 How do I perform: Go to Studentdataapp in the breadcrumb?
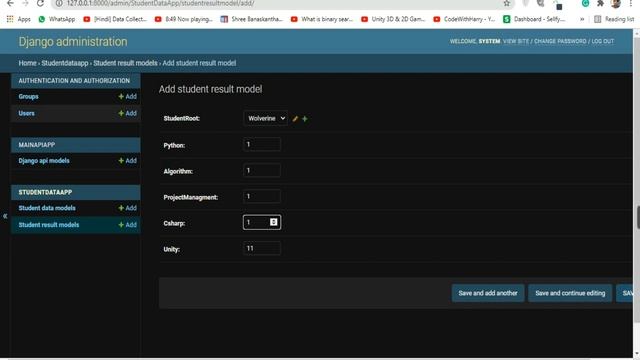[x=64, y=63]
